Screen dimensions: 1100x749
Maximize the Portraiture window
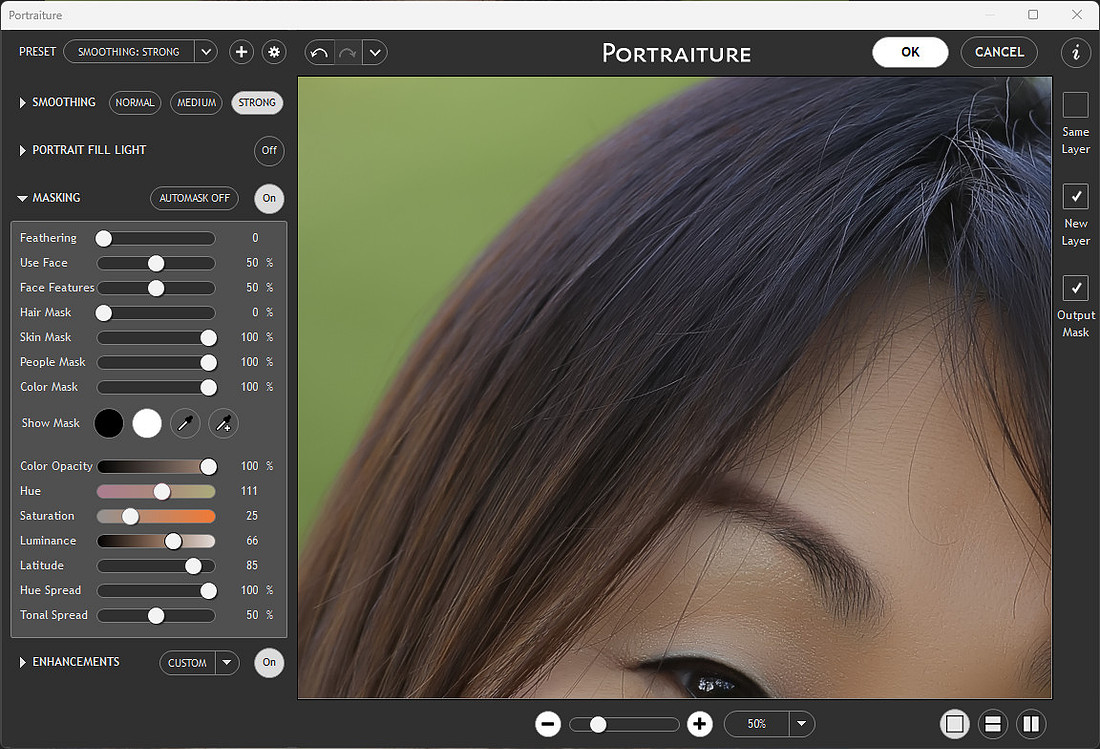tap(1033, 15)
